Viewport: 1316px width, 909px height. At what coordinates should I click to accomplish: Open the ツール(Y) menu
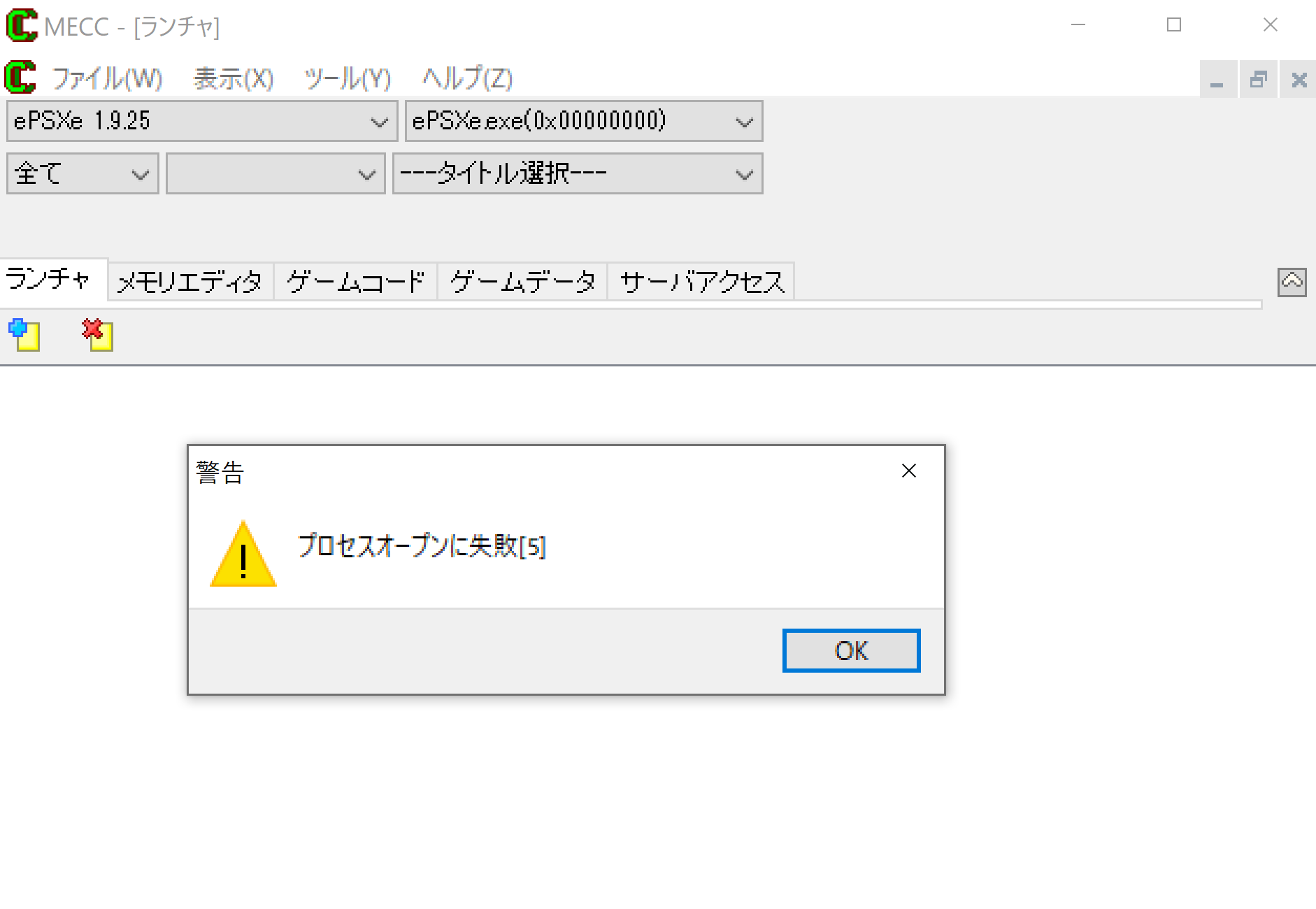[348, 78]
